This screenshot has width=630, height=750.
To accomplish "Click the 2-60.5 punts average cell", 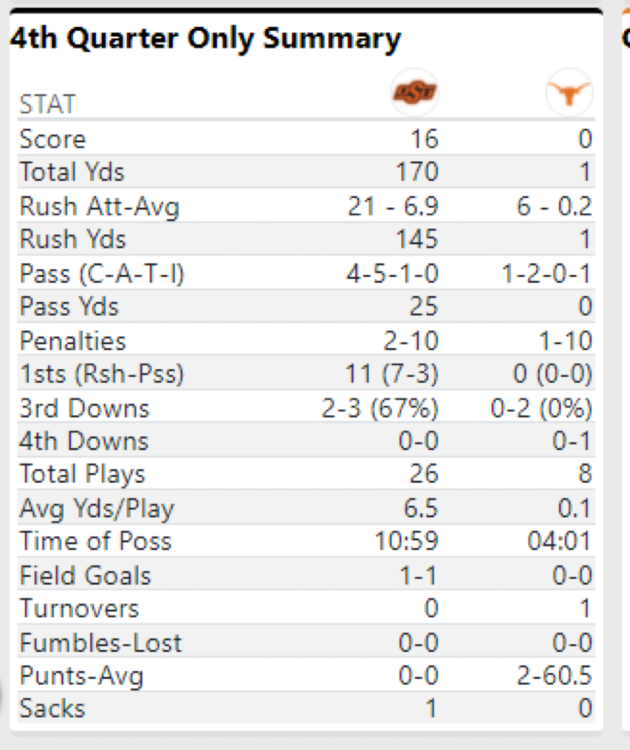I will pos(551,676).
